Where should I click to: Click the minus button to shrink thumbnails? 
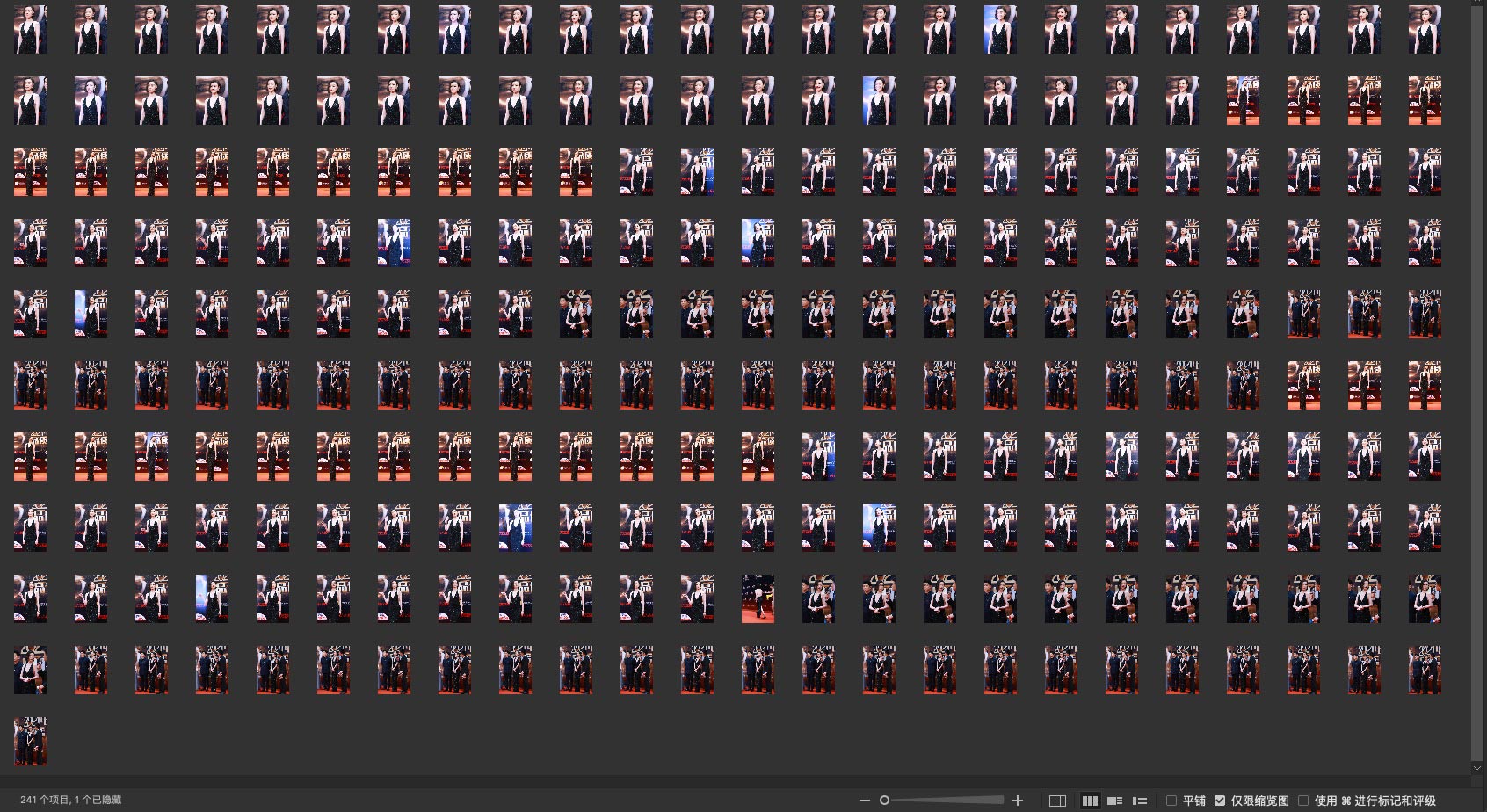click(864, 801)
